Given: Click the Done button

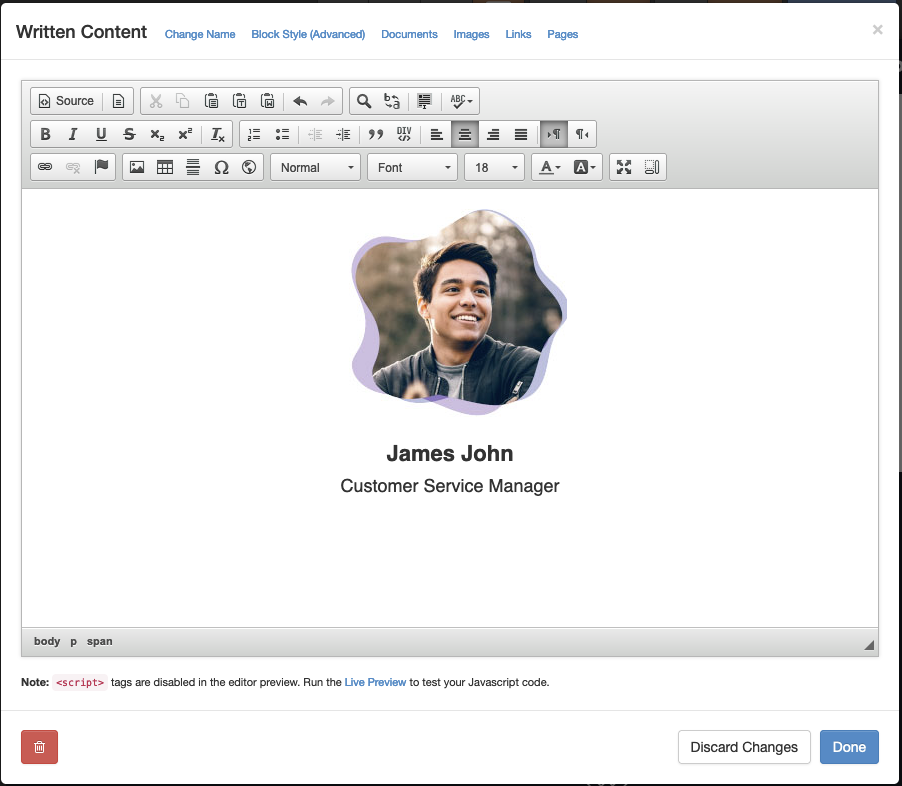Looking at the screenshot, I should pyautogui.click(x=849, y=747).
